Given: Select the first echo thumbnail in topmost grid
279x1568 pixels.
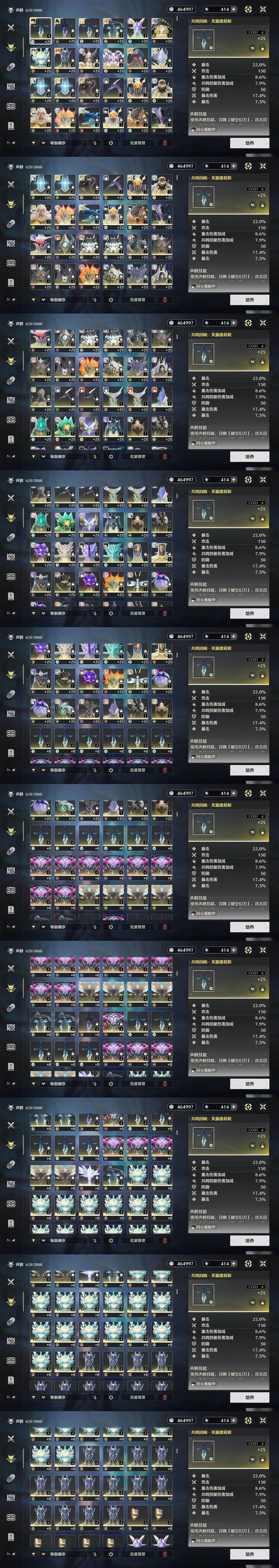Looking at the screenshot, I should click(x=41, y=30).
